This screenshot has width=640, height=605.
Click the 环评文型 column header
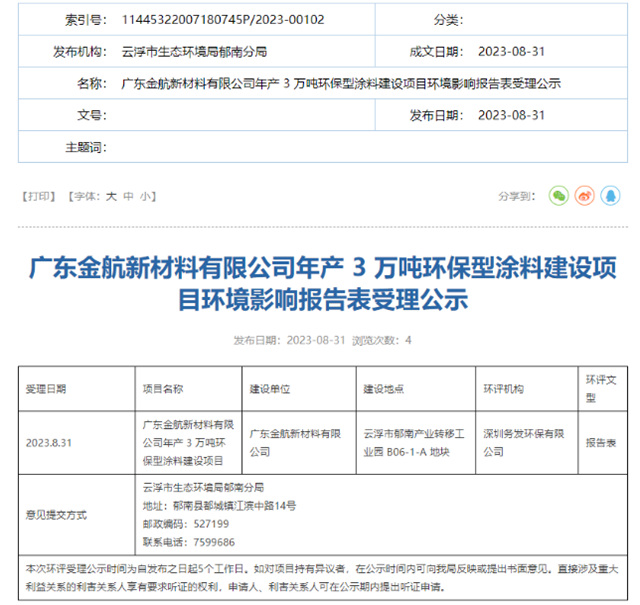(x=601, y=389)
